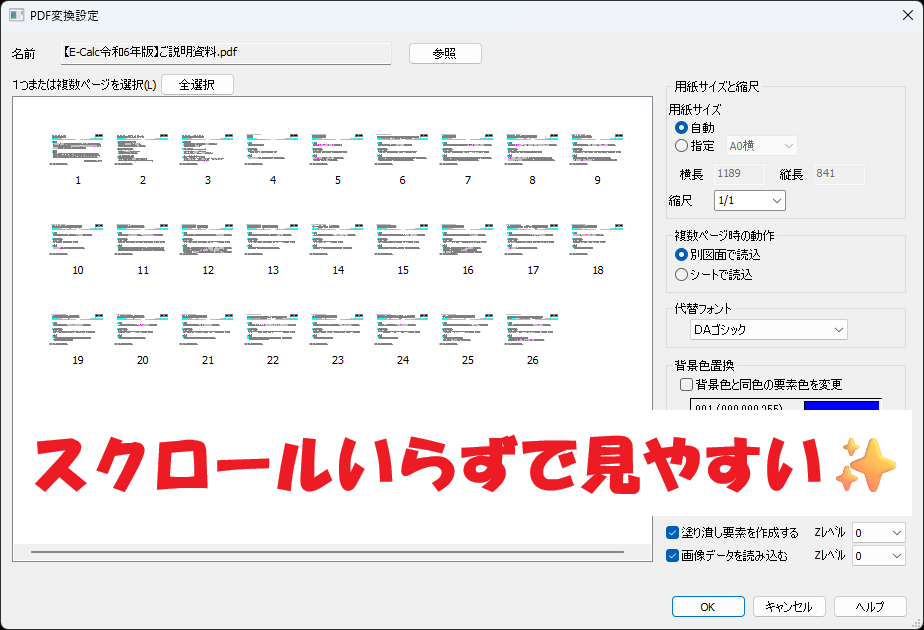This screenshot has width=924, height=630.
Task: Open the A0横 paper size dropdown
Action: pos(761,146)
